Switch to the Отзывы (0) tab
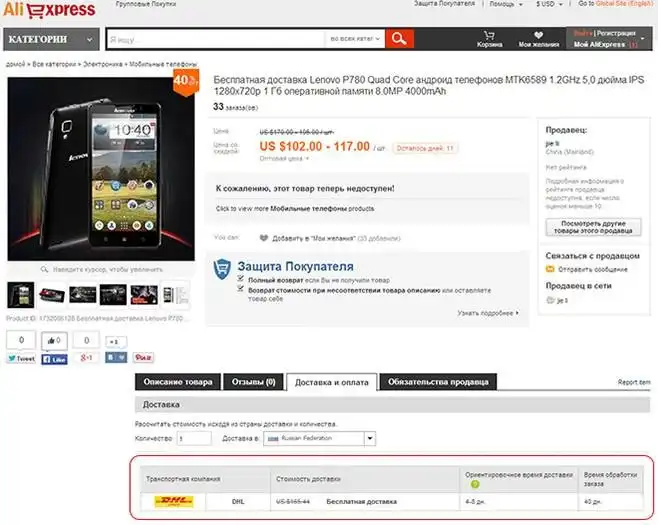This screenshot has width=658, height=525. coord(253,382)
